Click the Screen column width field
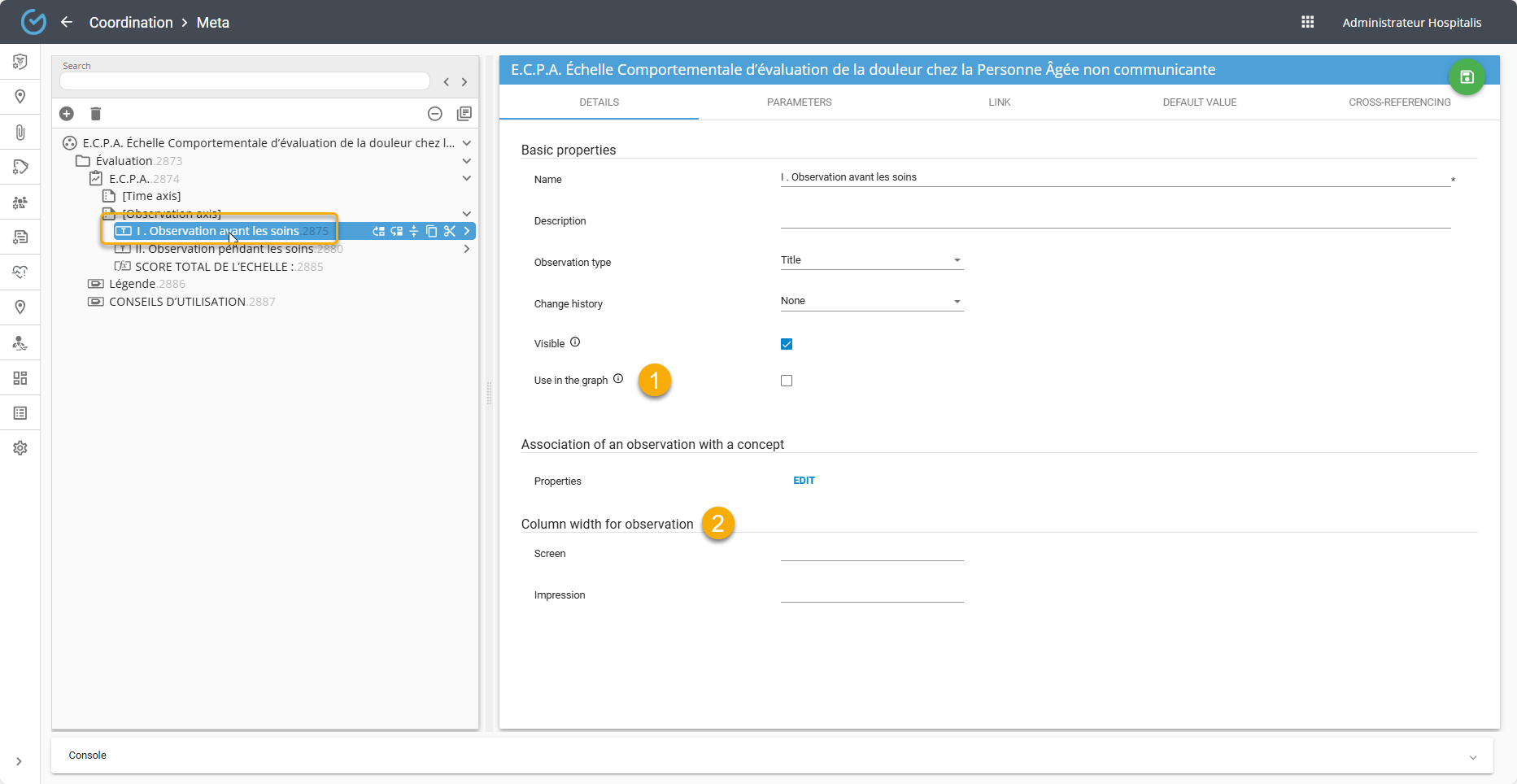The image size is (1517, 784). pos(871,552)
